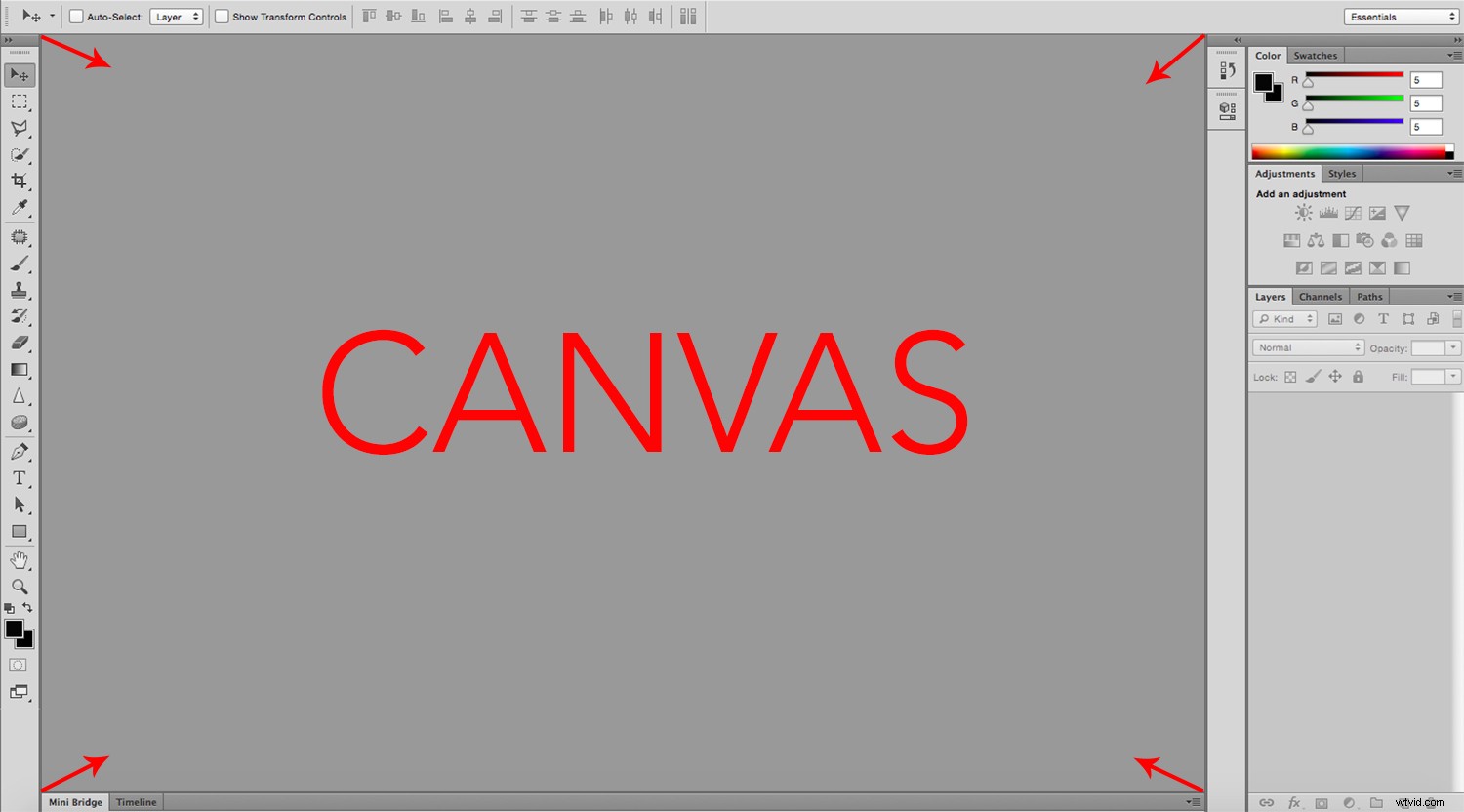
Task: Click the R red color slider
Action: tap(1355, 75)
